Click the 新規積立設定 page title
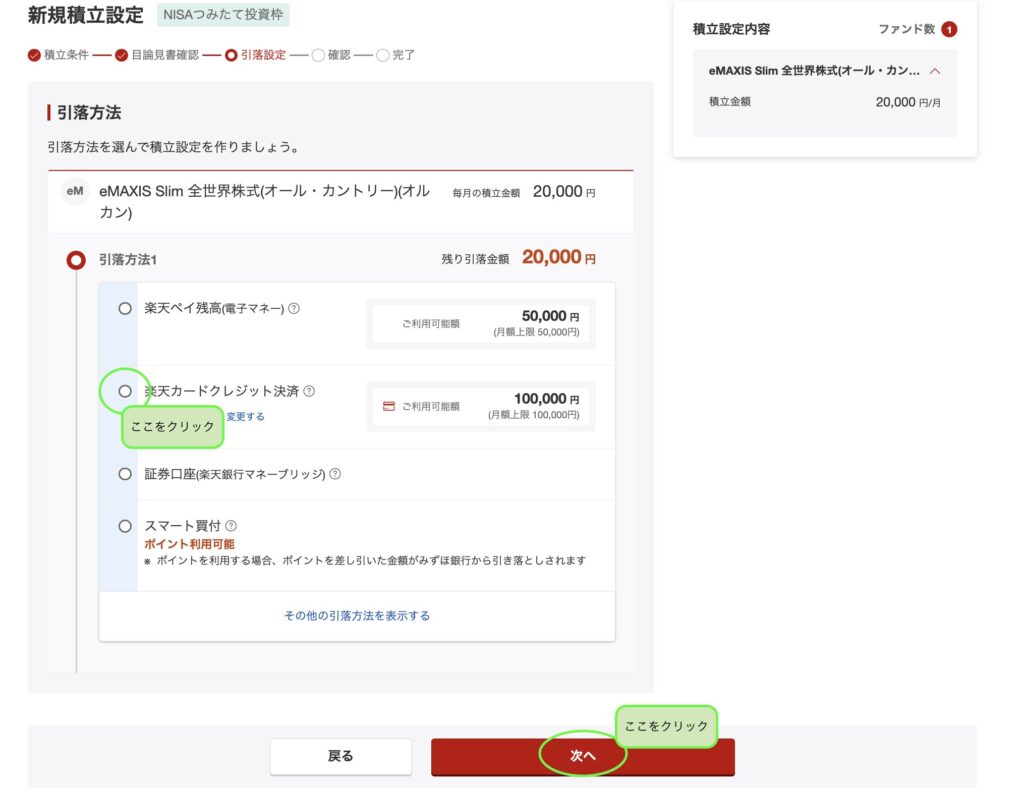 (86, 15)
